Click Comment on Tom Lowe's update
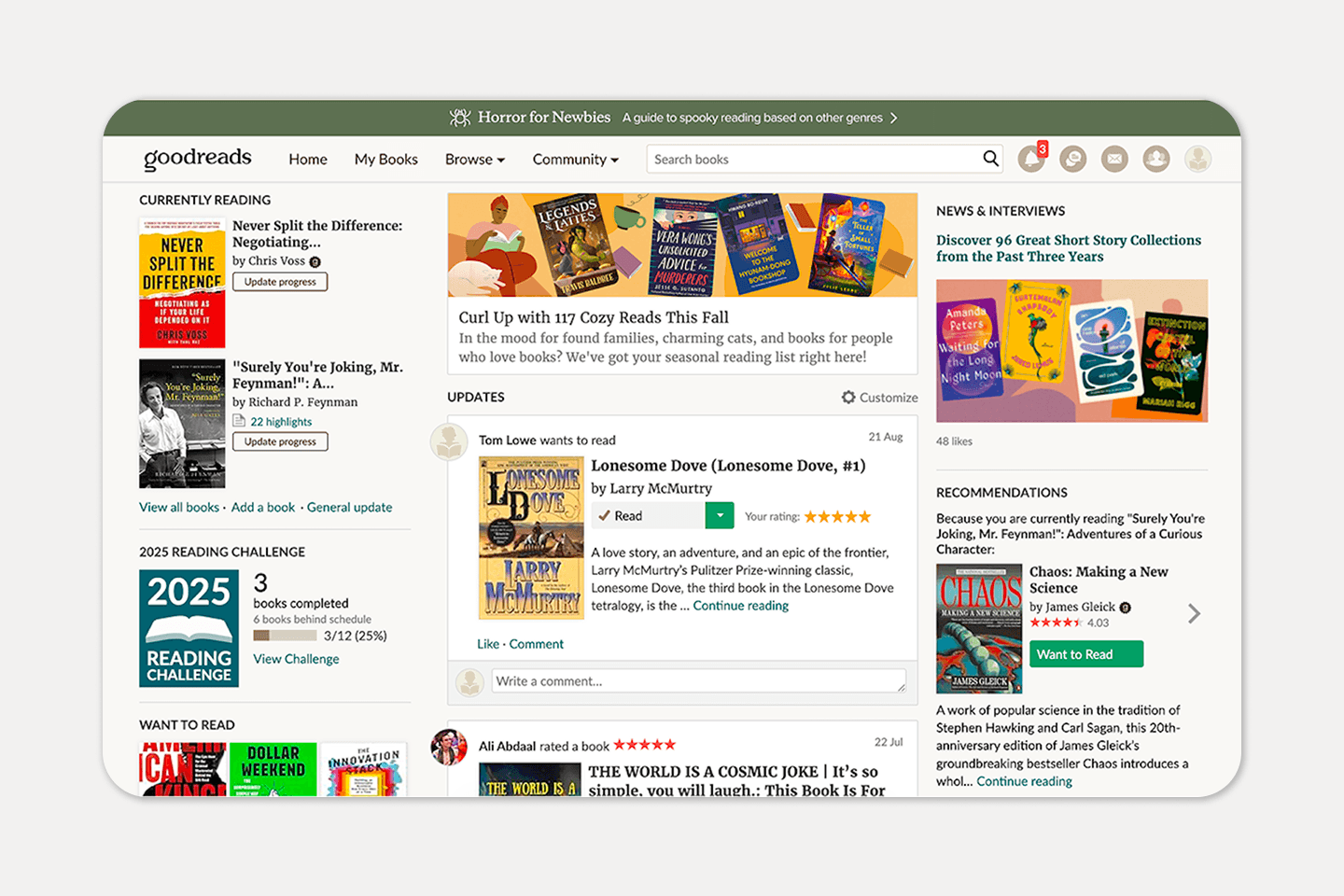Screen dimensions: 1344x896 537,644
